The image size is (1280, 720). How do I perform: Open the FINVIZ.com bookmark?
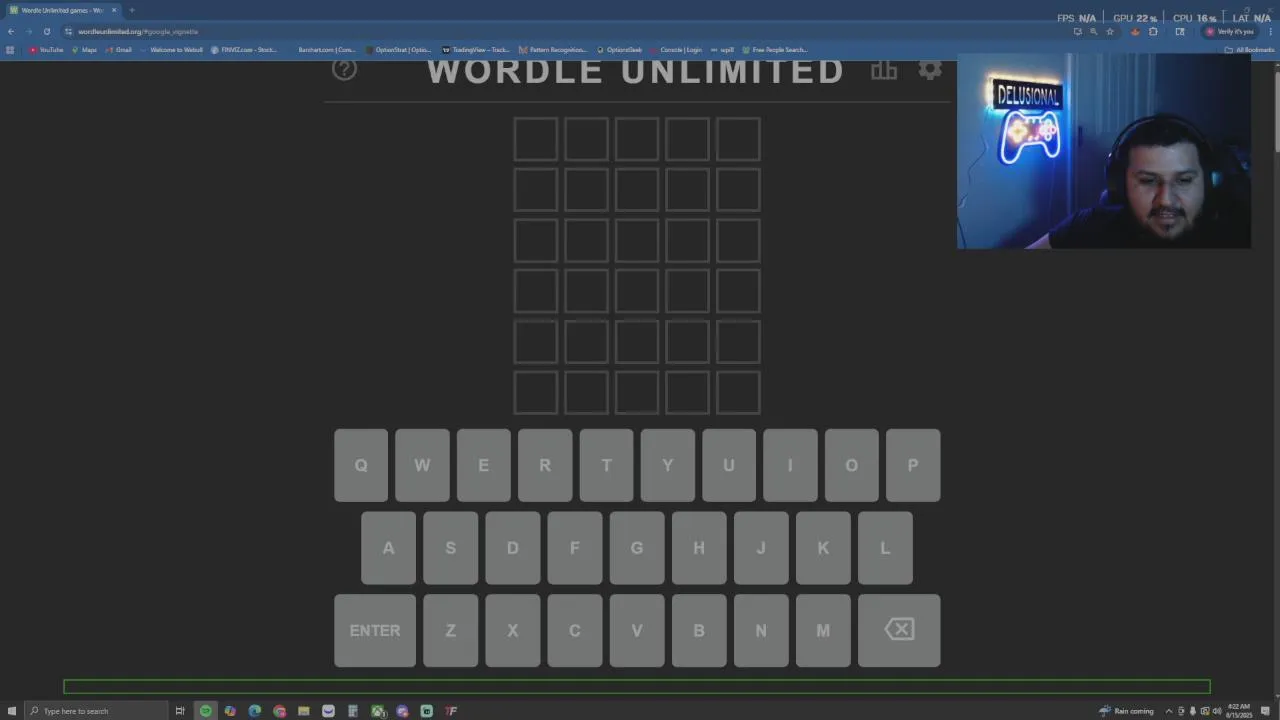(x=244, y=50)
